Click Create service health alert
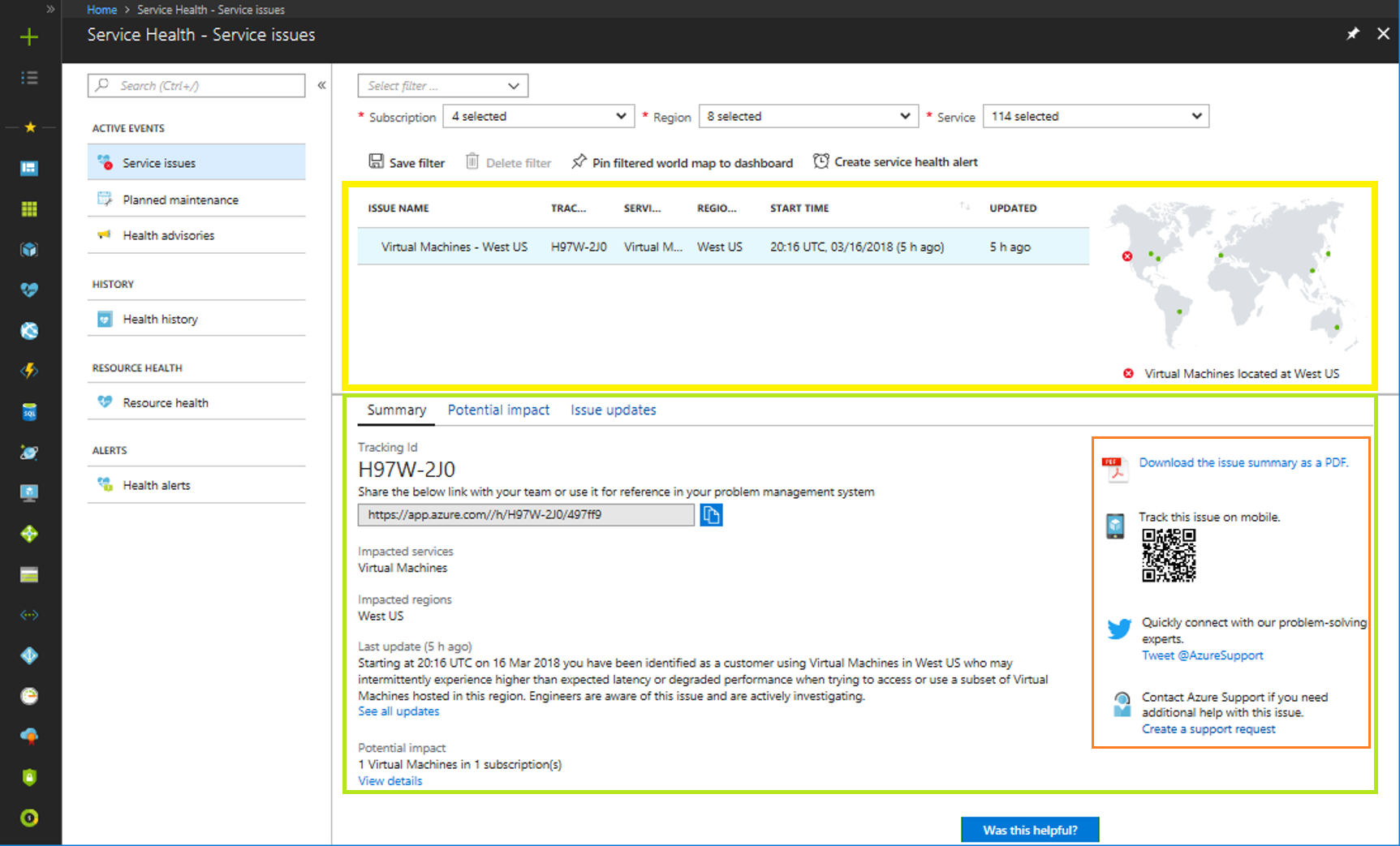The width and height of the screenshot is (1400, 846). (896, 161)
